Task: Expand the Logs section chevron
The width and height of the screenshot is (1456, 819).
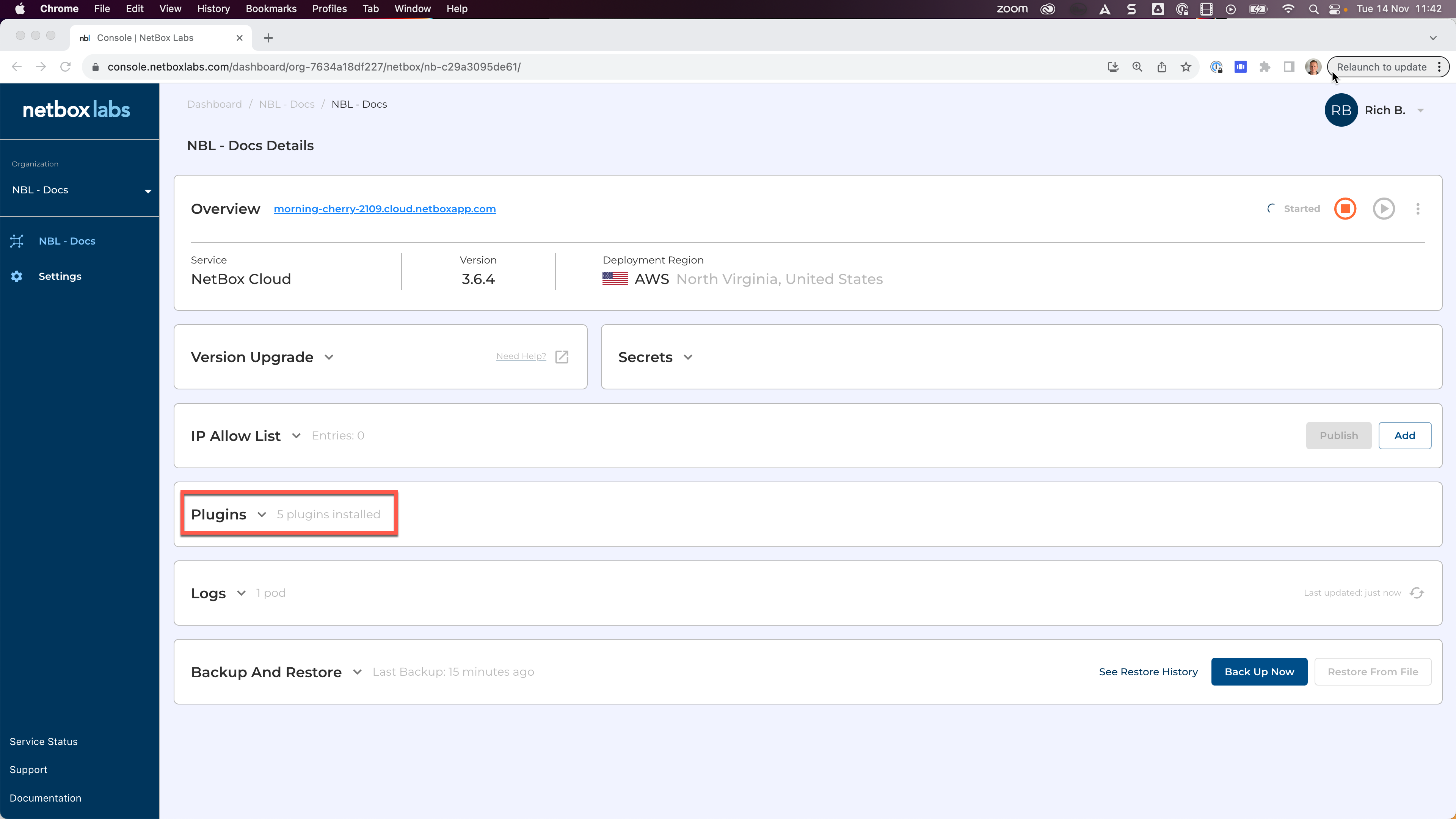Action: [242, 593]
